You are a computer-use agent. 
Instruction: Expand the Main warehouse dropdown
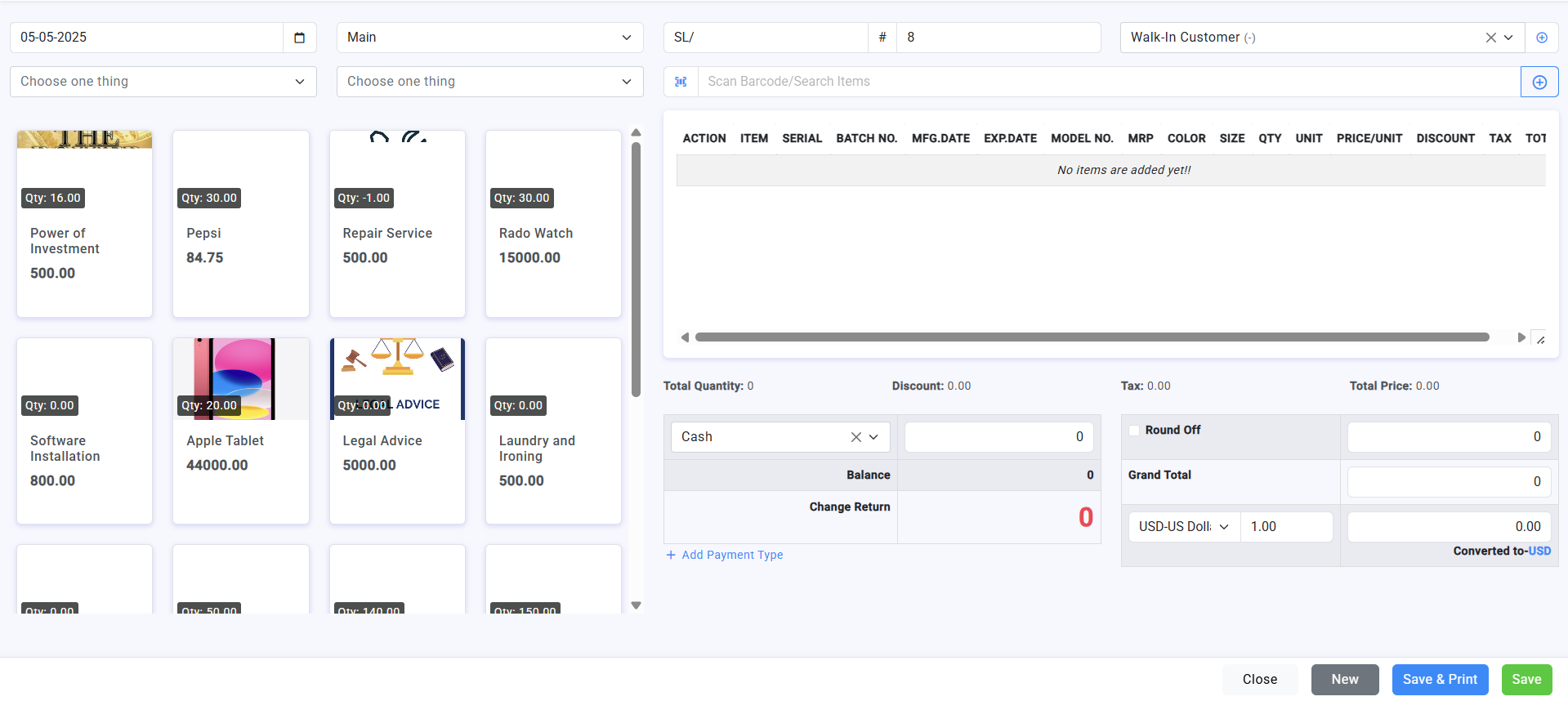click(x=489, y=38)
